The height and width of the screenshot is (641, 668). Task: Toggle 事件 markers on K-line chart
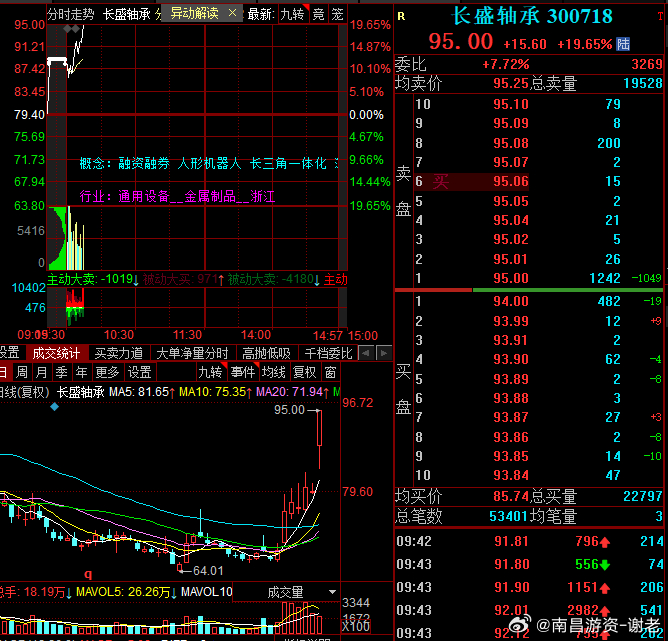243,372
